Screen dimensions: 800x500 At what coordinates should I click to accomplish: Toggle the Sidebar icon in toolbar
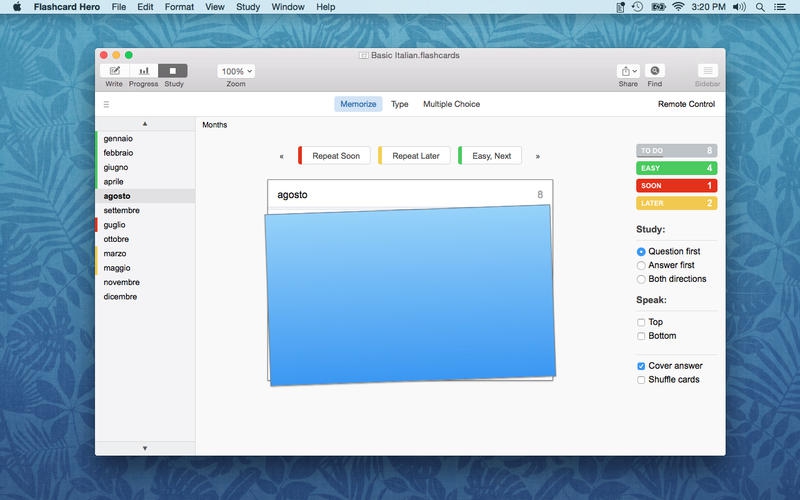(x=707, y=71)
